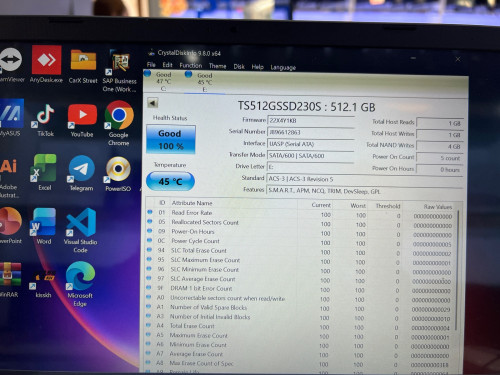The width and height of the screenshot is (500, 375).
Task: Launch SAP Business One shortcut
Action: click(119, 71)
